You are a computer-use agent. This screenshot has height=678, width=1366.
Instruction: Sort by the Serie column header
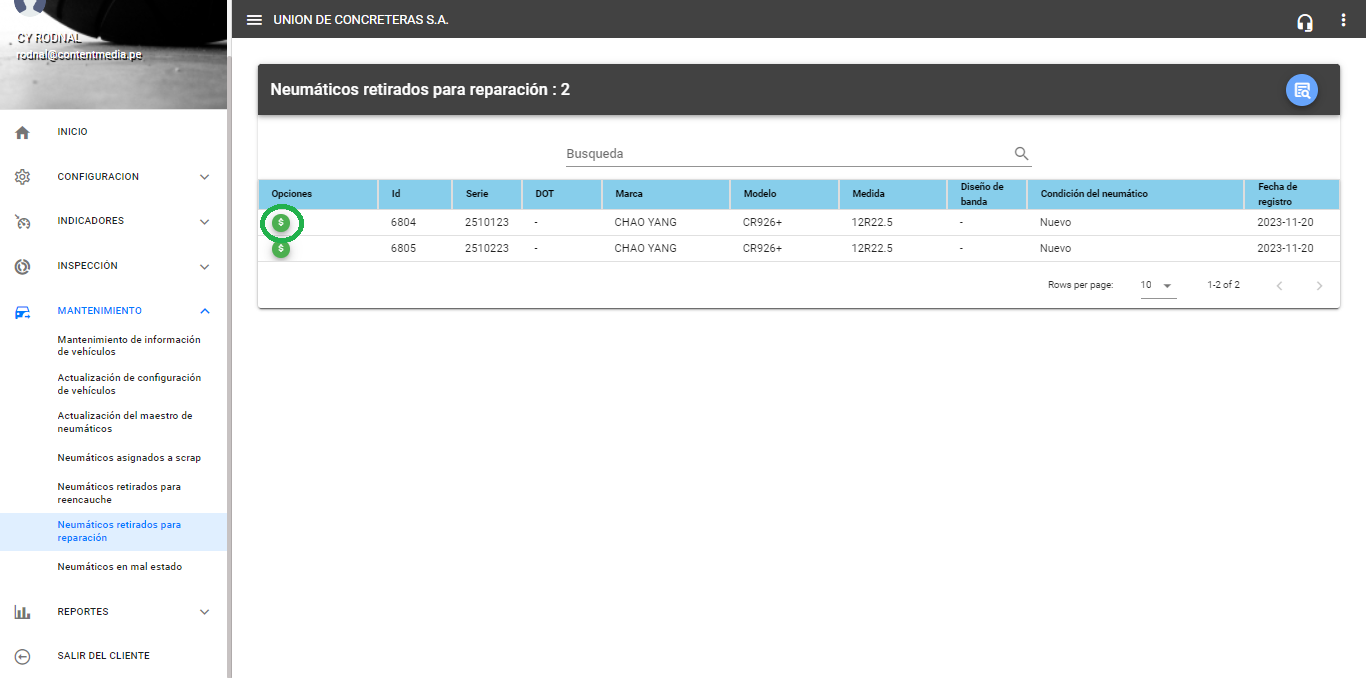pyautogui.click(x=476, y=194)
